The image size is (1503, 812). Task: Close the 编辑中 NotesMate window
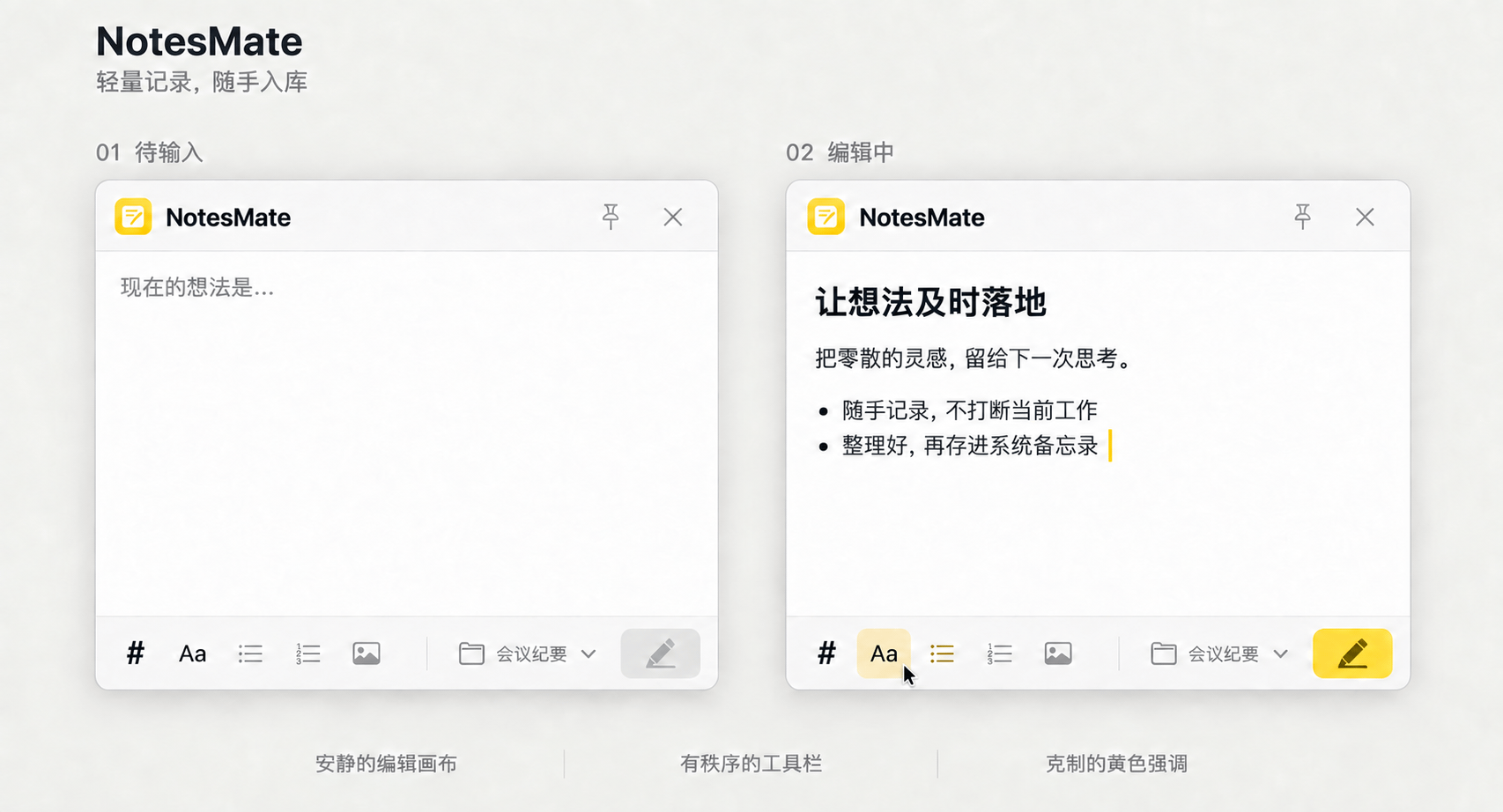[x=1365, y=217]
